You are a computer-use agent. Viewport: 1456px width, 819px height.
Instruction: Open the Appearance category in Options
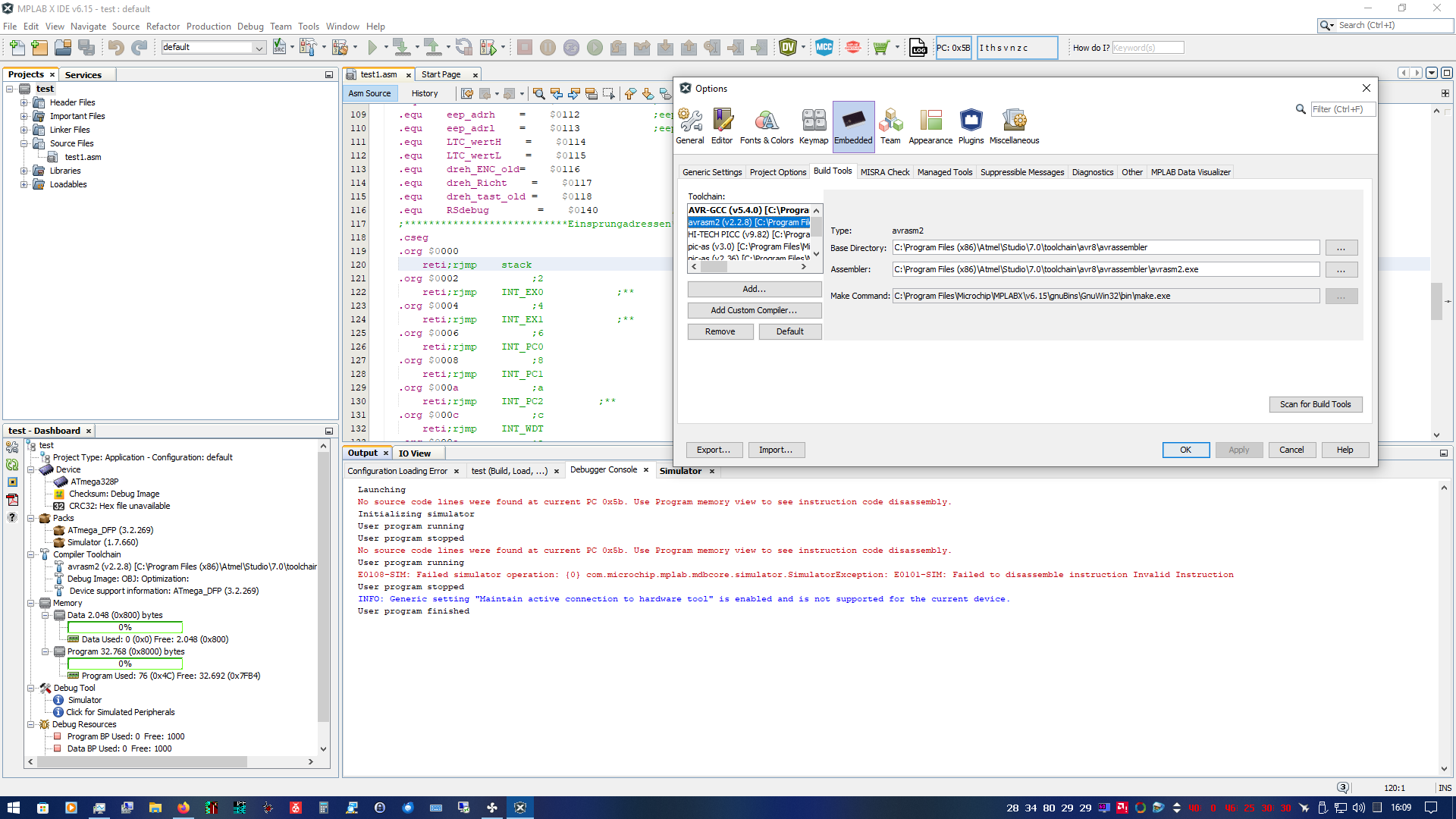click(x=930, y=126)
